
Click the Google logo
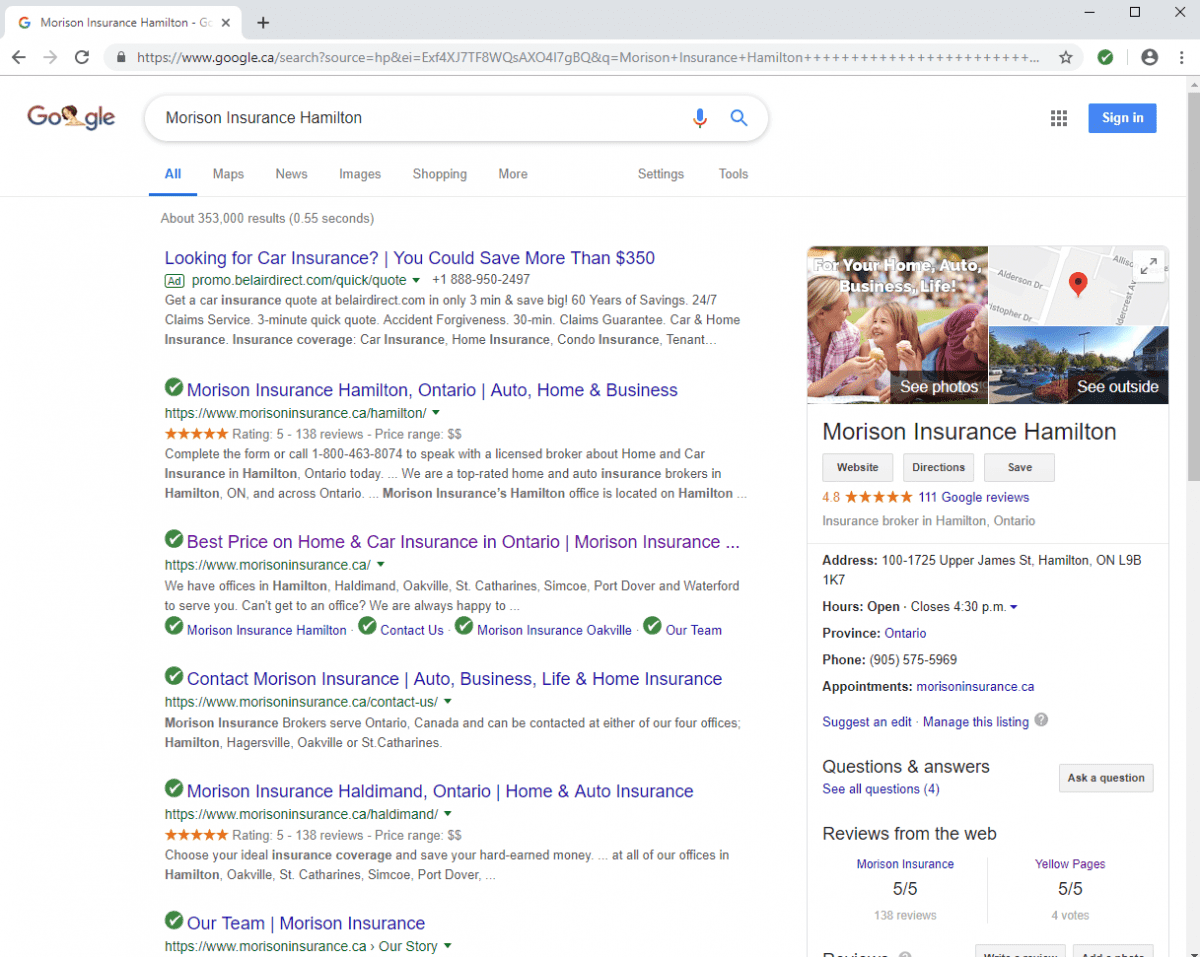[71, 118]
